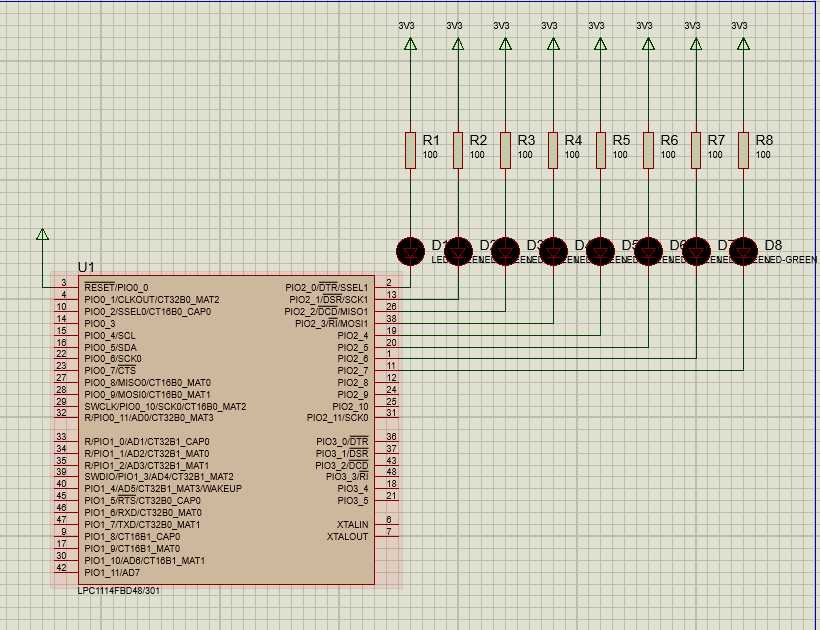
Task: Click the PIO2_0/DTR/SSEL1 pin name
Action: [327, 288]
